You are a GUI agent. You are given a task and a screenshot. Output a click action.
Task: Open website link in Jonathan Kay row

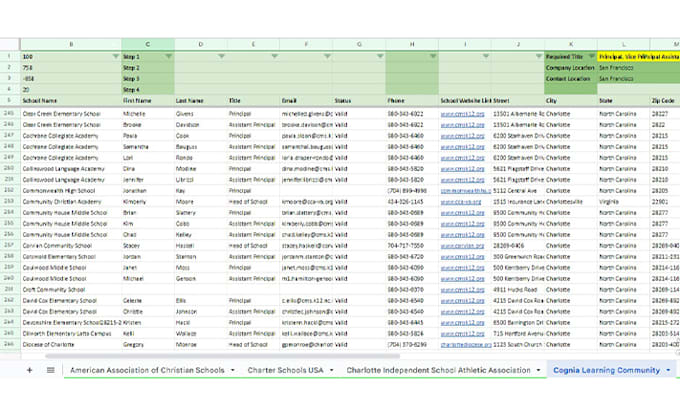(x=466, y=191)
